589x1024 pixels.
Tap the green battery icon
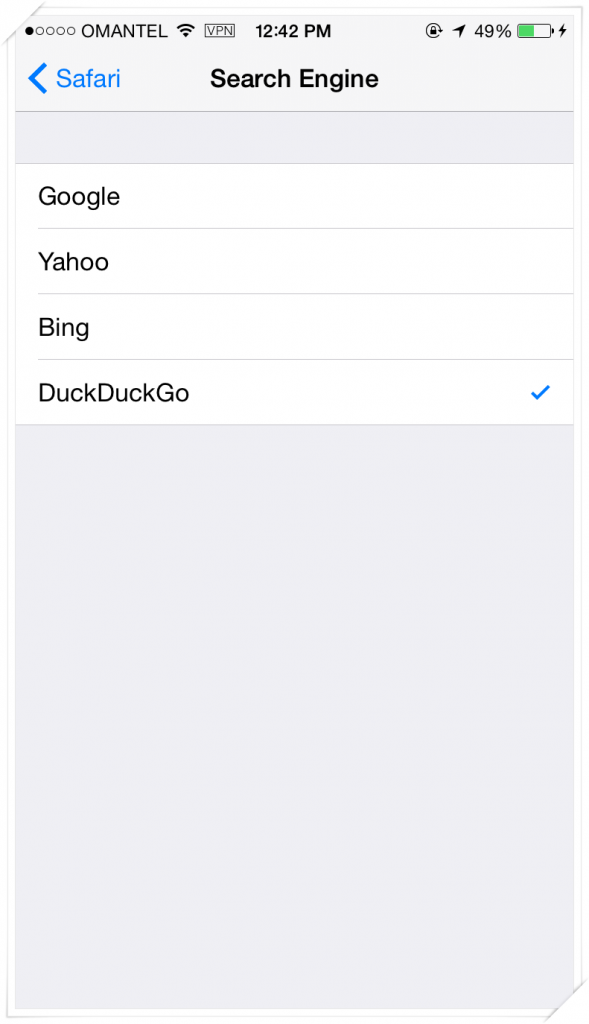[535, 30]
